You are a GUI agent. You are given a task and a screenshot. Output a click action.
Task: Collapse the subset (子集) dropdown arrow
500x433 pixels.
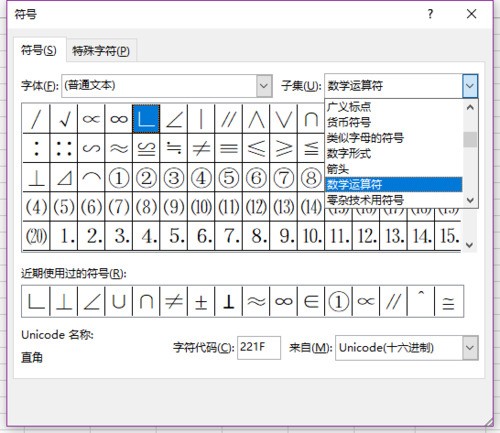coord(470,86)
